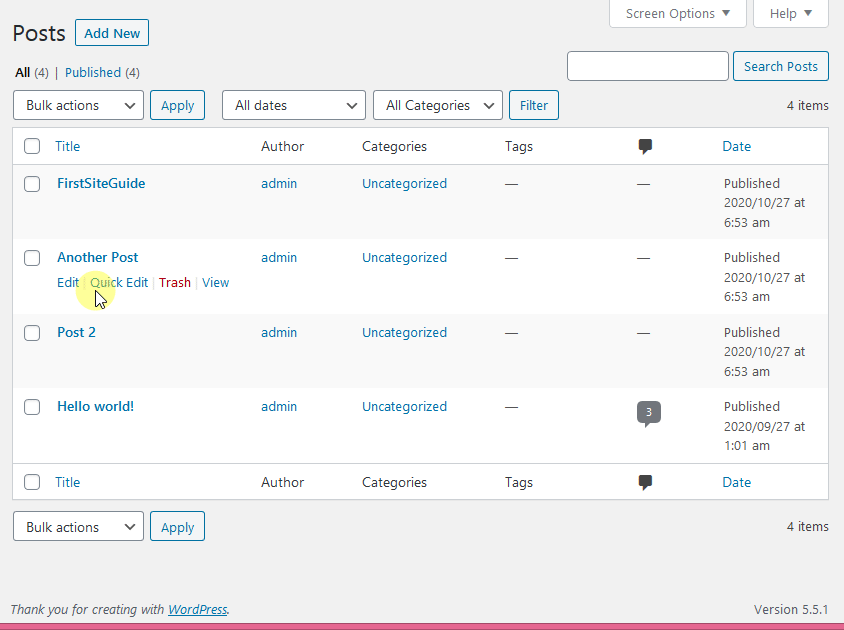Open the 3 comments on Hello world!
Screen dimensions: 844x630
(x=648, y=411)
